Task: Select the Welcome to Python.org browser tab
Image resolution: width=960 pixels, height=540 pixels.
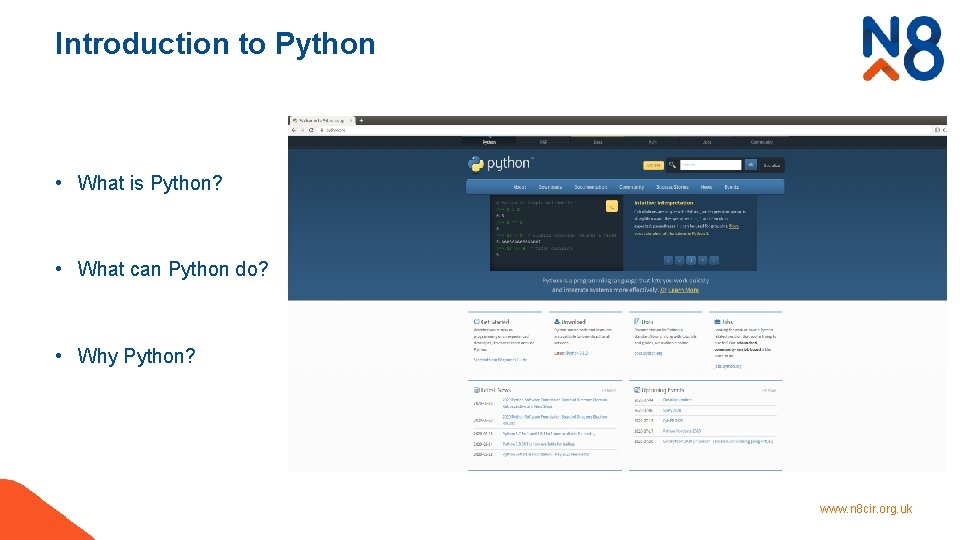Action: (321, 121)
